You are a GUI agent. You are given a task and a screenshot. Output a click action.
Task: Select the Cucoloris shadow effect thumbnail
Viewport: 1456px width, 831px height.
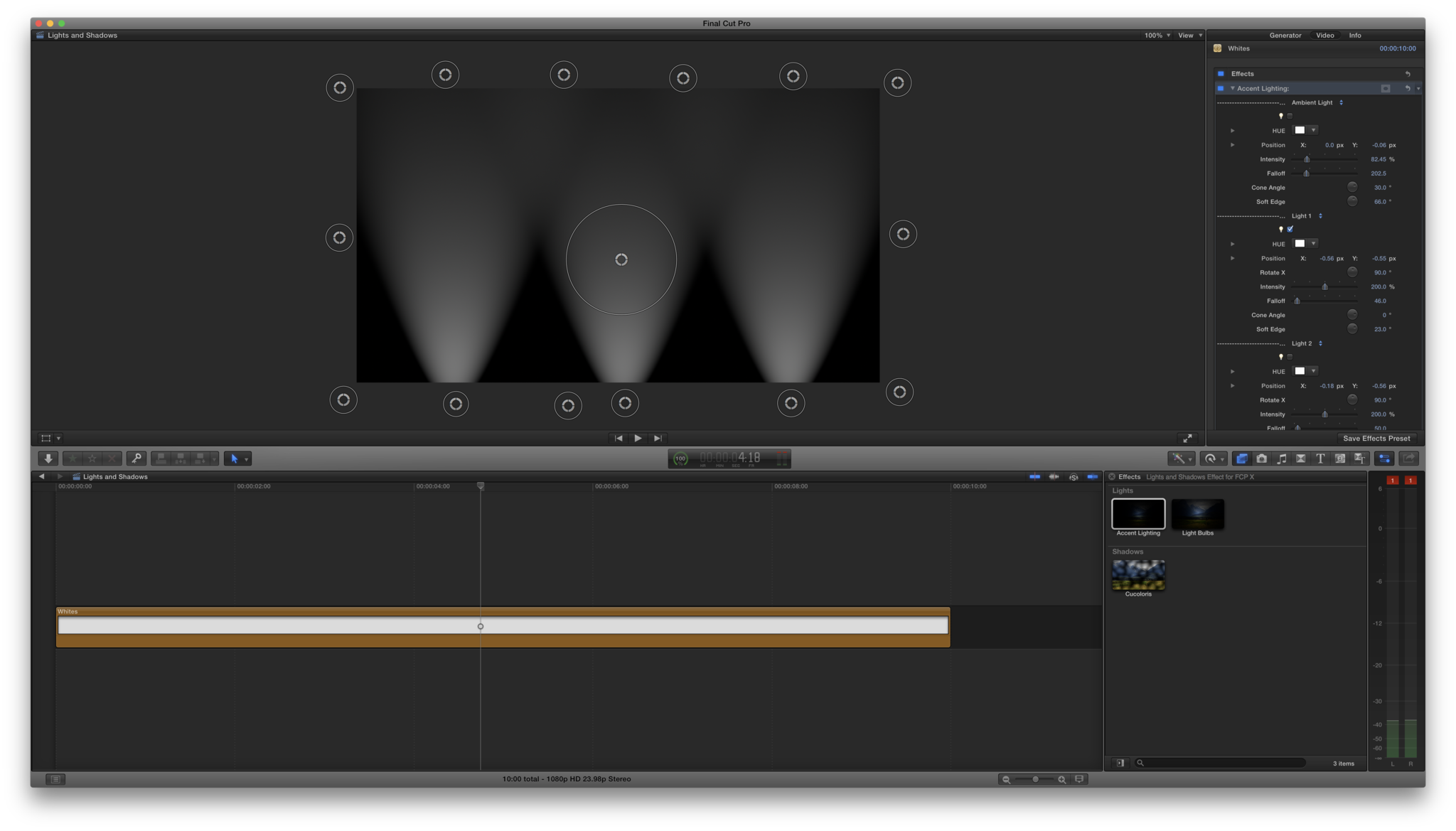tap(1137, 575)
